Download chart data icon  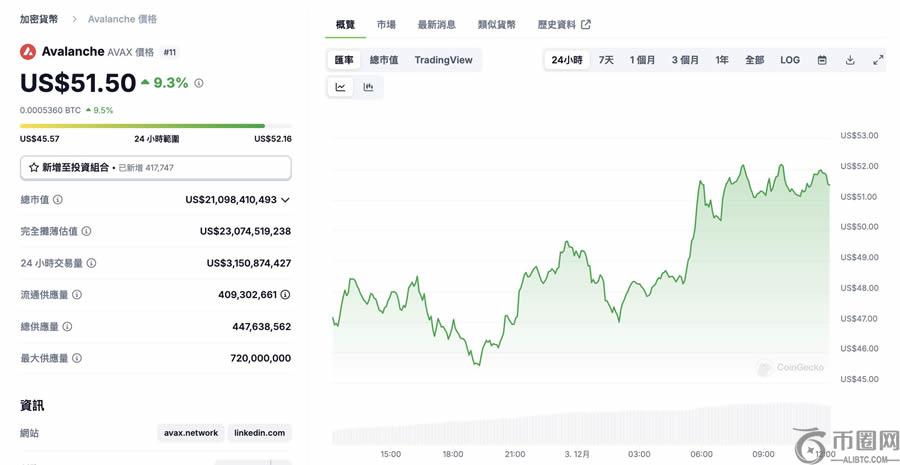pyautogui.click(x=850, y=60)
